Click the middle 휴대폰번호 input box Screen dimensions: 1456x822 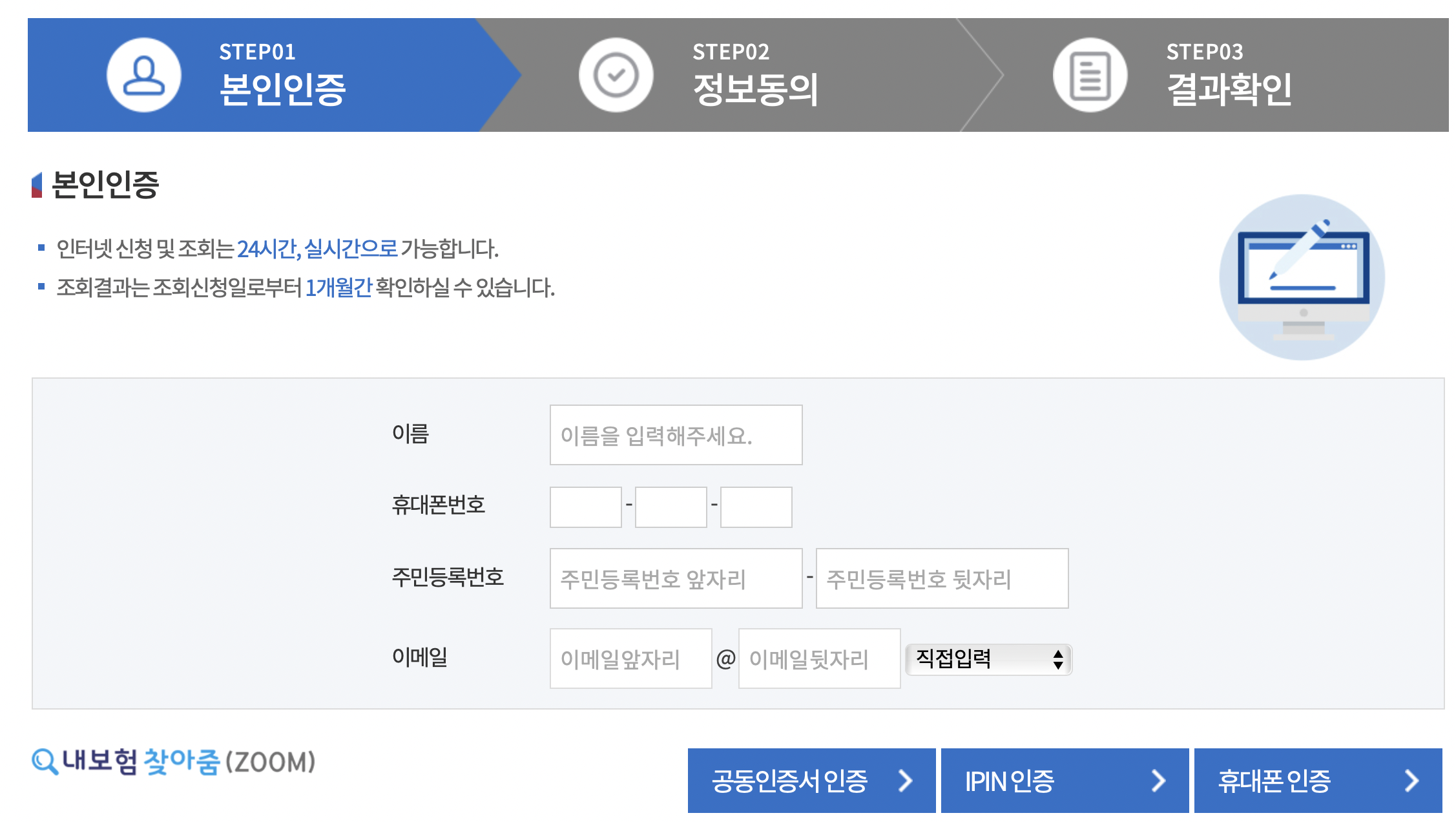(x=671, y=507)
